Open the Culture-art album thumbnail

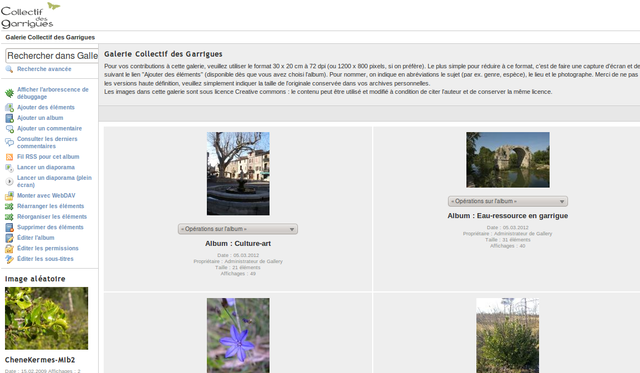pyautogui.click(x=238, y=173)
